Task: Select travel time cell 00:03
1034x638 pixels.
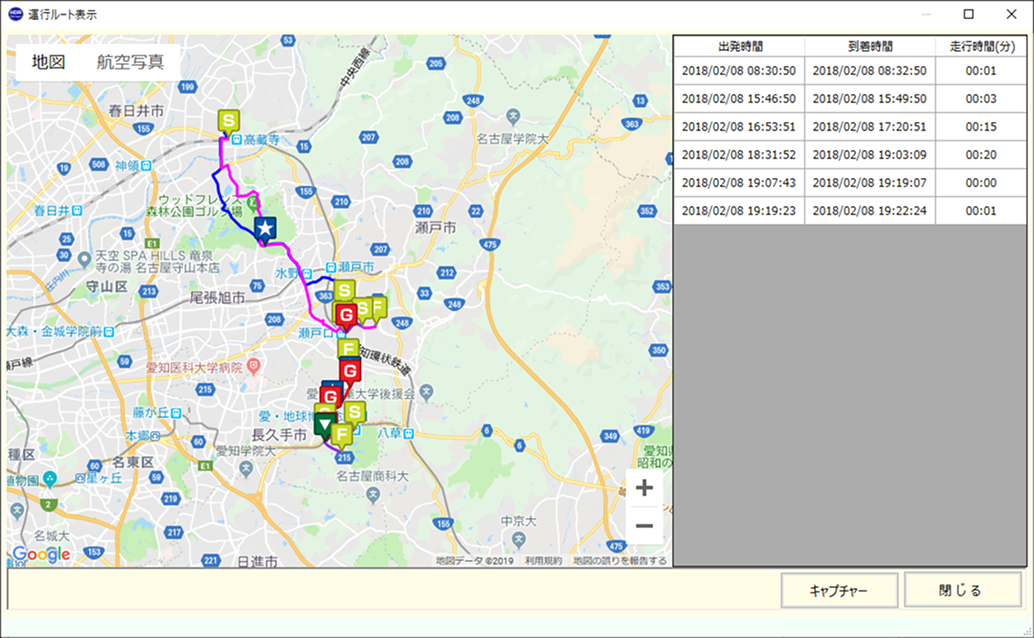Action: [x=981, y=99]
